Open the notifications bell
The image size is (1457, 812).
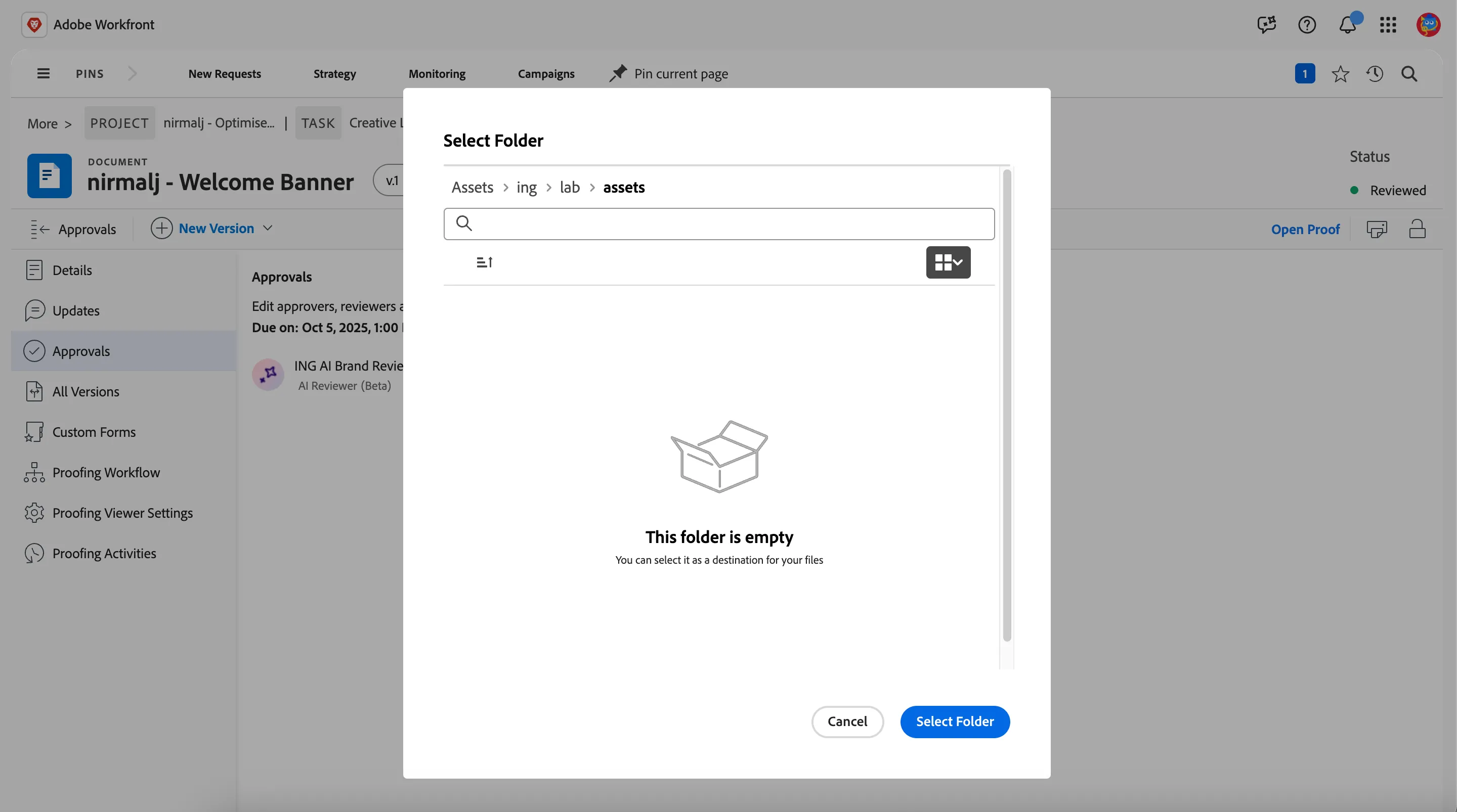click(1348, 24)
